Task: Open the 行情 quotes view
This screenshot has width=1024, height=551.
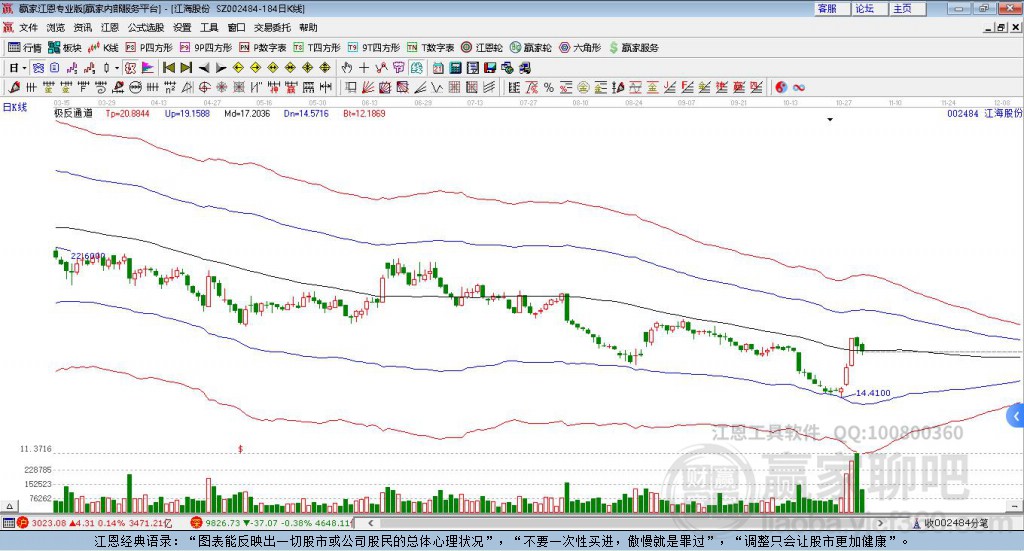Action: [x=24, y=48]
